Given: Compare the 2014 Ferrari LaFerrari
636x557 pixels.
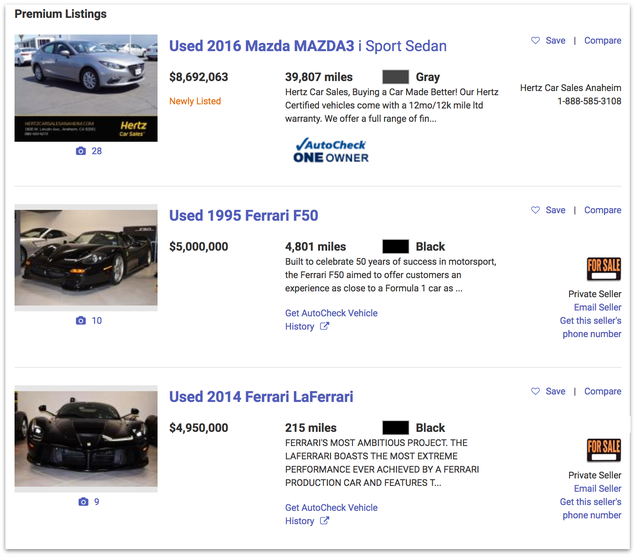Looking at the screenshot, I should (x=602, y=392).
